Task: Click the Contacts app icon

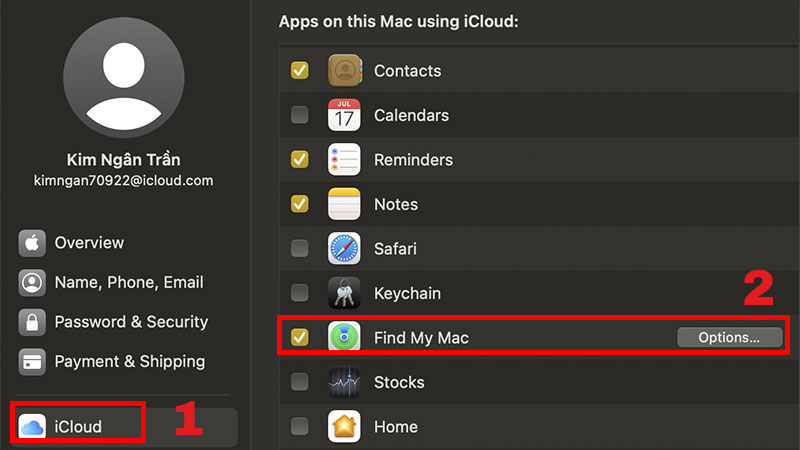Action: tap(345, 71)
